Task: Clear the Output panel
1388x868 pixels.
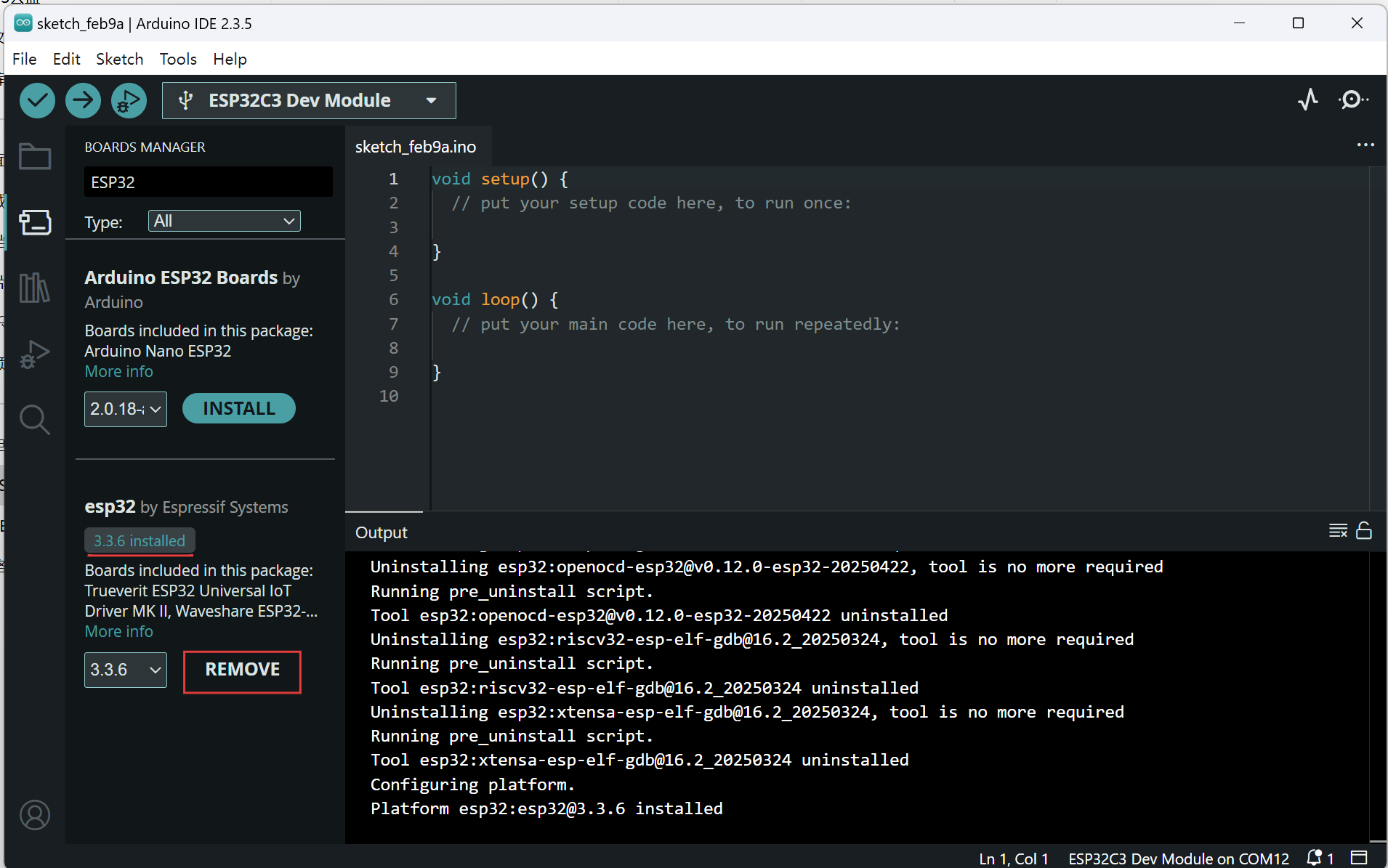Action: (1338, 531)
